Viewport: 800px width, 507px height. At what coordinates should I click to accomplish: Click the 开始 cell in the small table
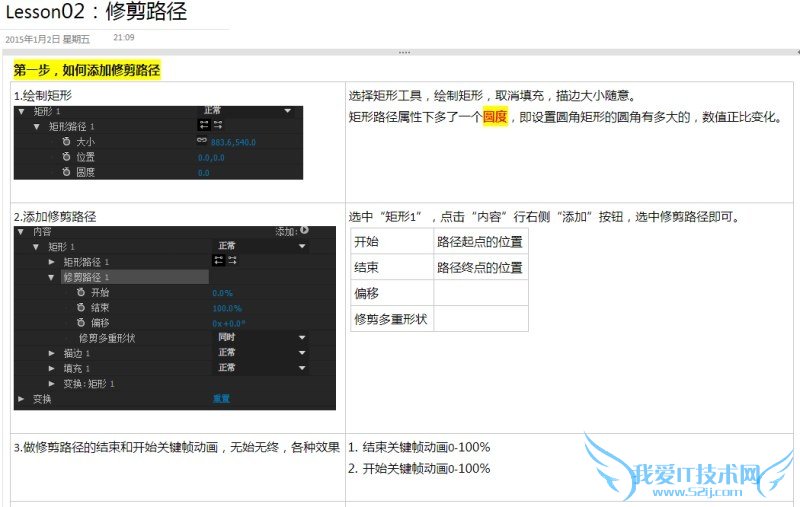coord(392,241)
